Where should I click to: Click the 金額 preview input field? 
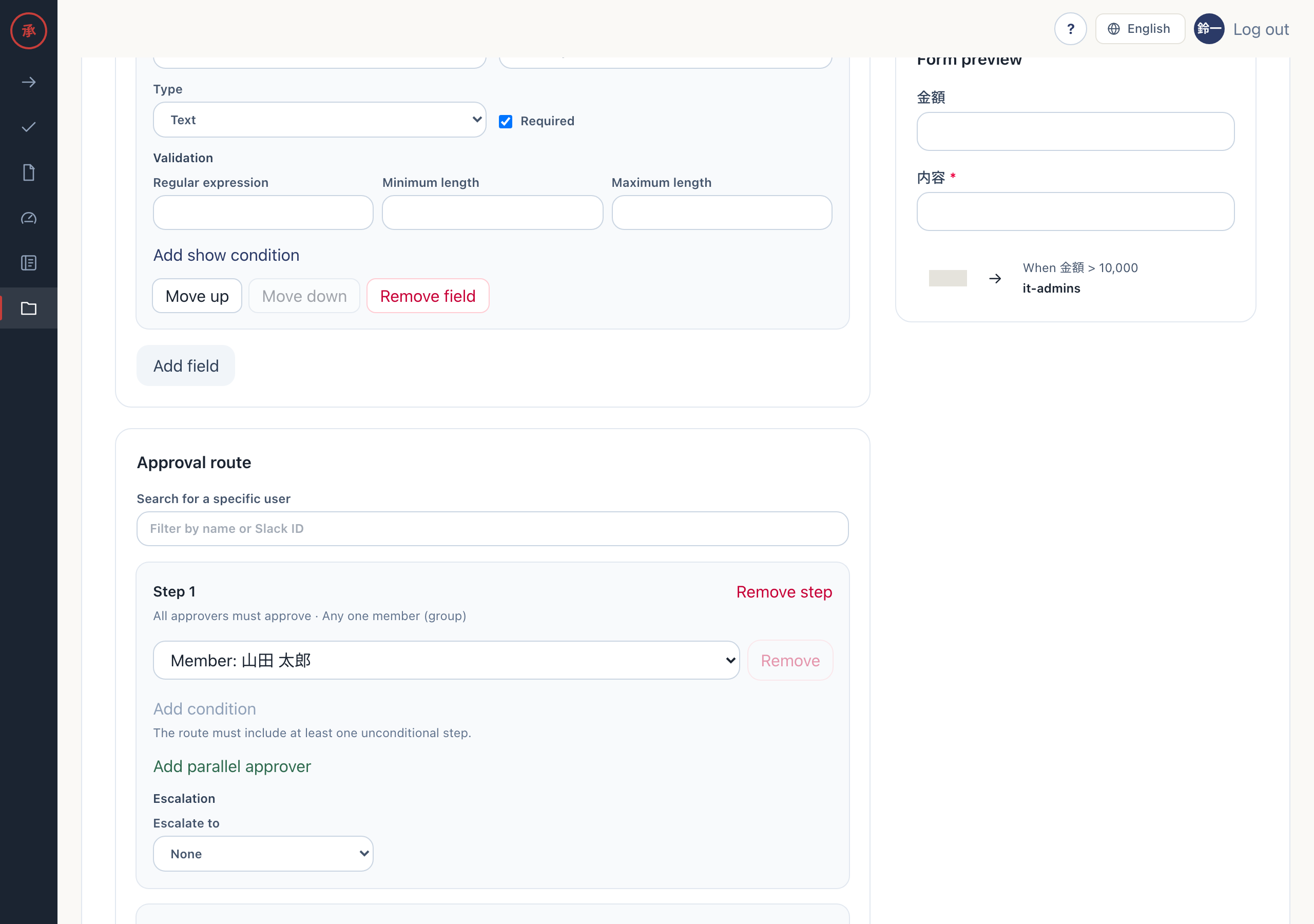pos(1075,131)
